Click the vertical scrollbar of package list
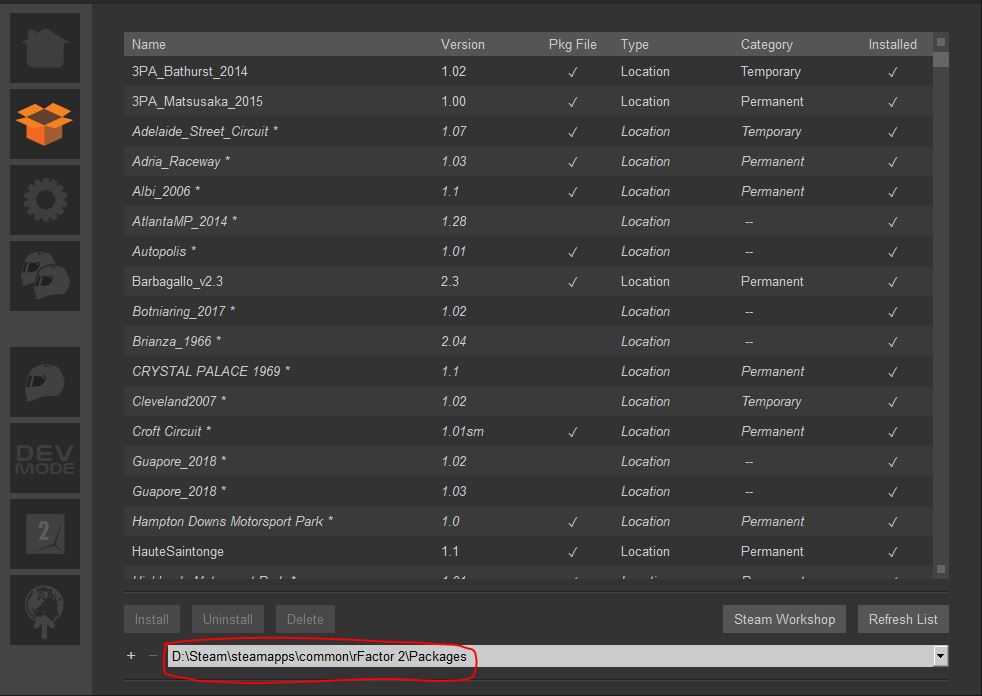The width and height of the screenshot is (982, 696). pyautogui.click(x=941, y=300)
